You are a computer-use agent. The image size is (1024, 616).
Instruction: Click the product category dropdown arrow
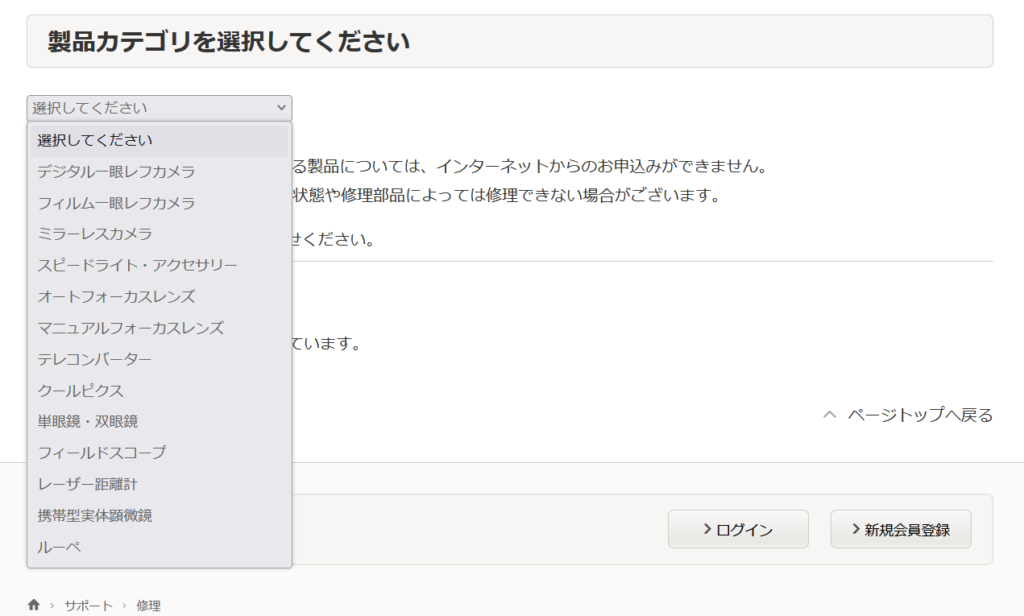click(x=280, y=108)
